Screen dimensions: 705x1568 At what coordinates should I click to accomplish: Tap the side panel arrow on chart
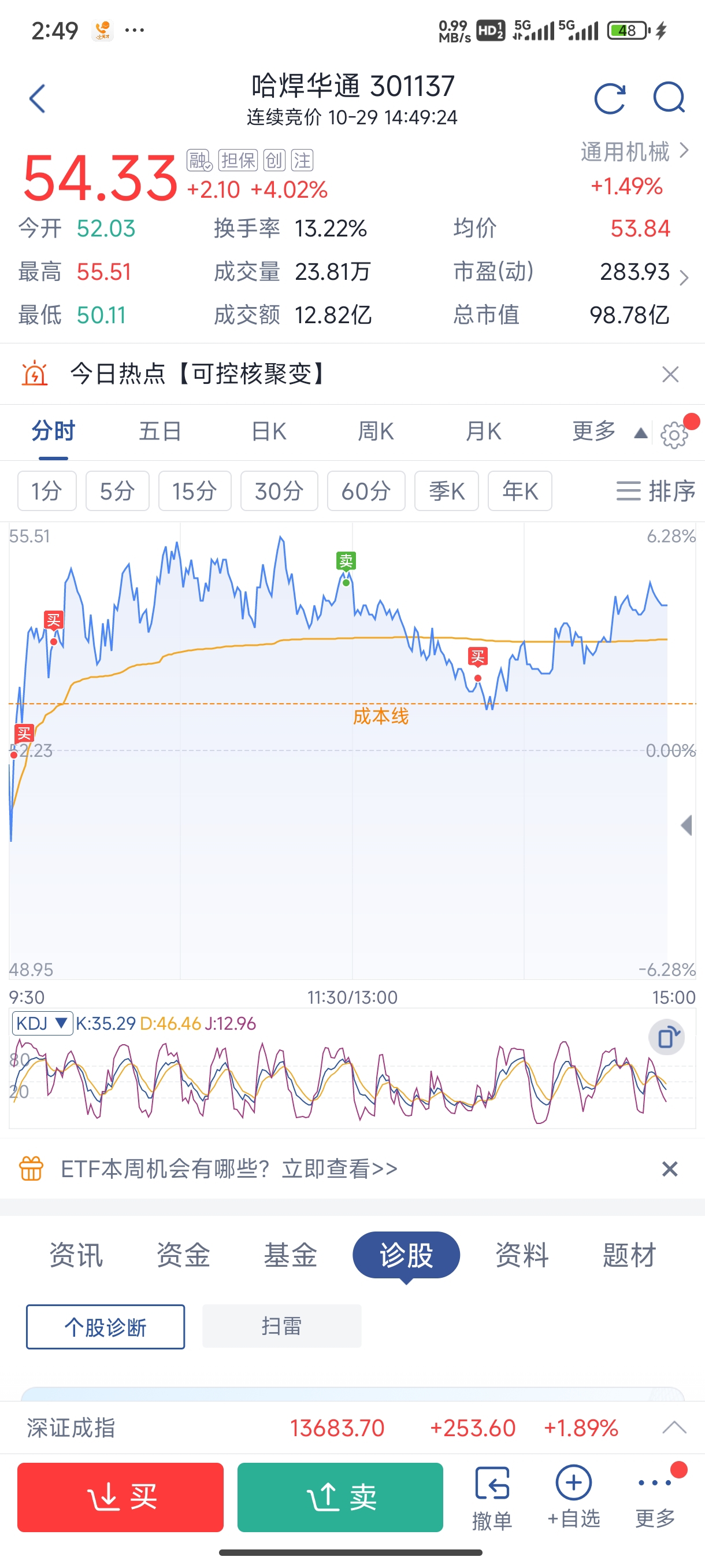point(687,826)
